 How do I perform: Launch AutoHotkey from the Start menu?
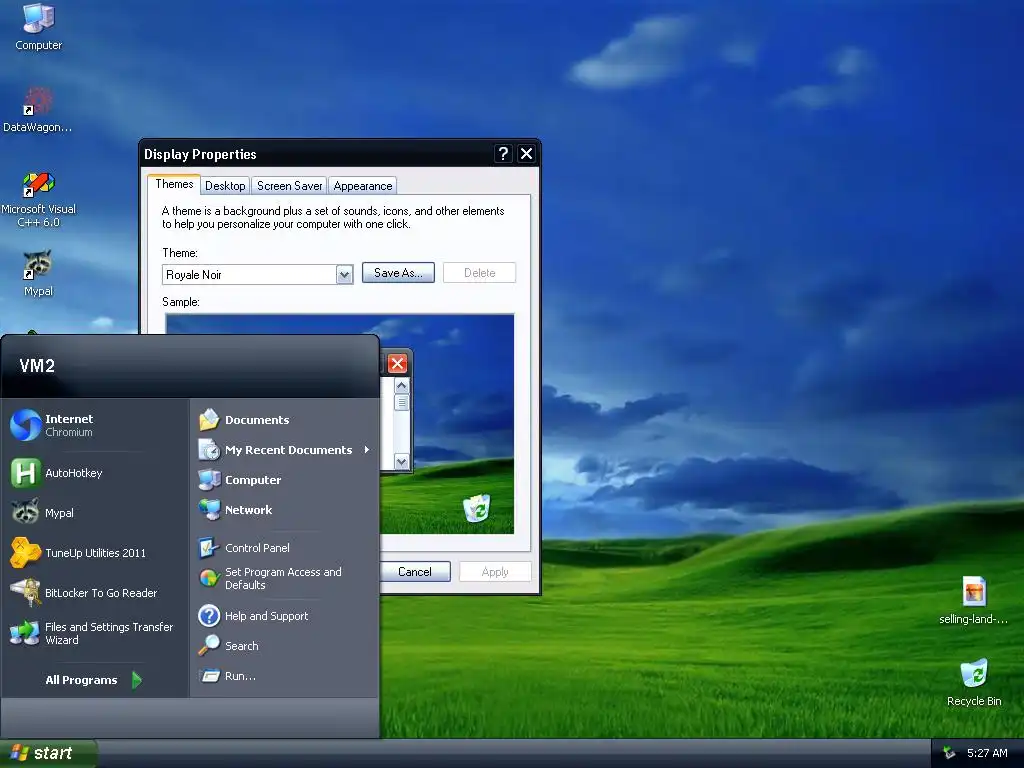pyautogui.click(x=95, y=473)
